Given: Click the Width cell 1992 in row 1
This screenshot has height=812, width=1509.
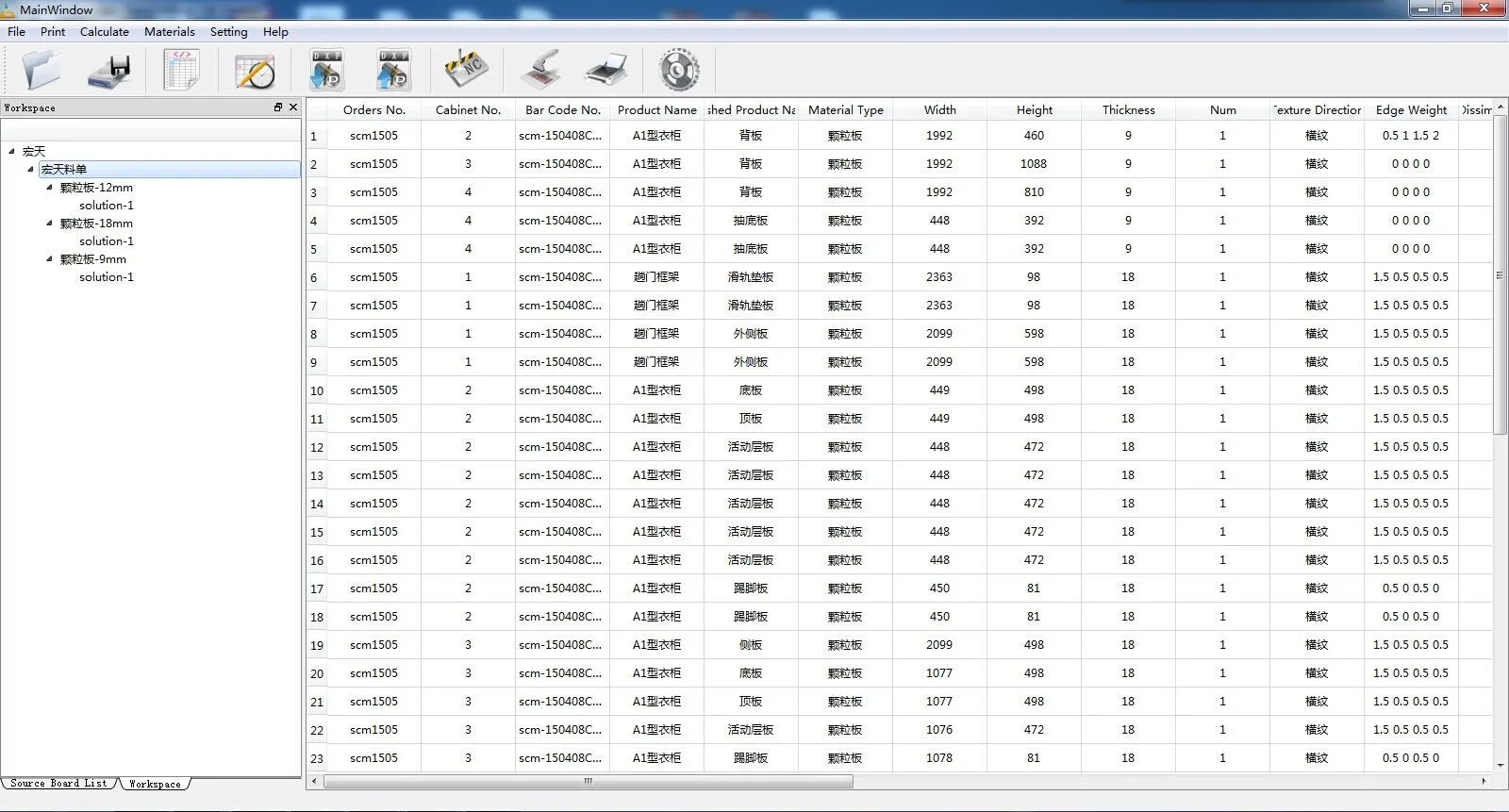Looking at the screenshot, I should [939, 136].
